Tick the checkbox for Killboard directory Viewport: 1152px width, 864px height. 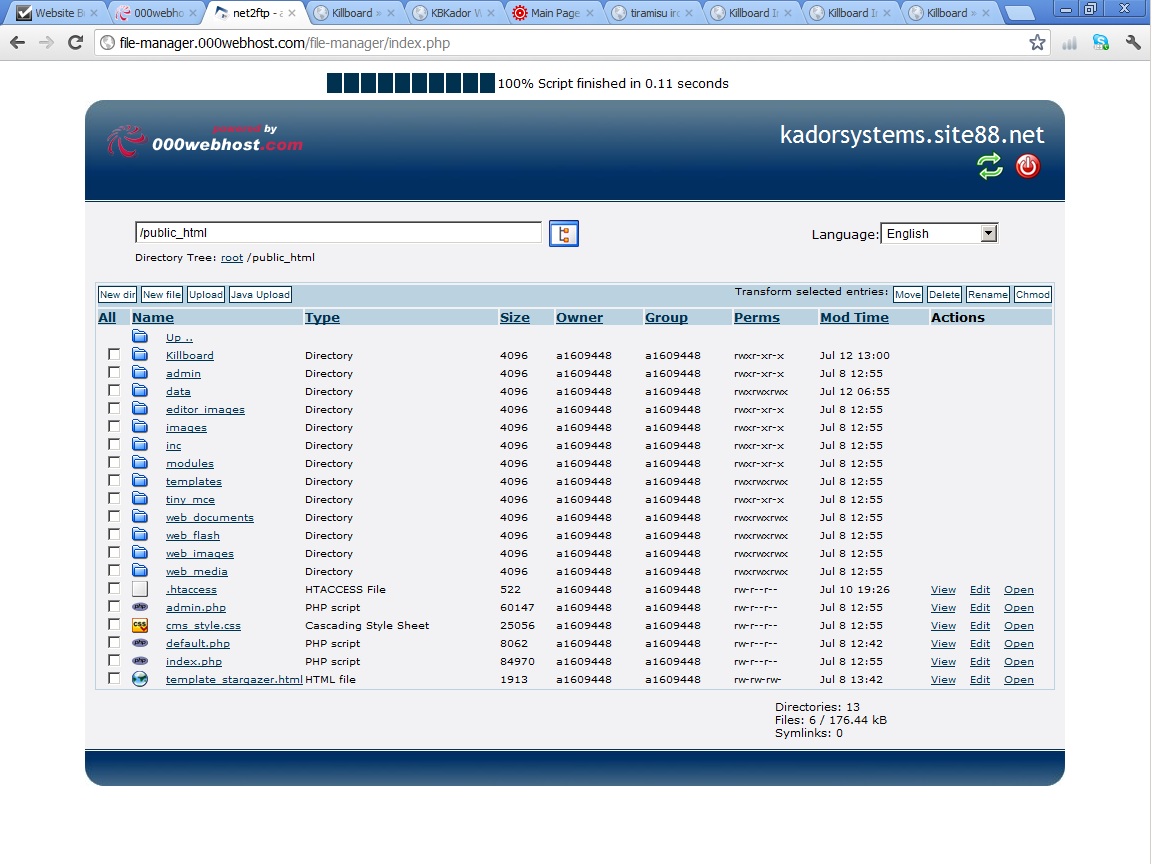pyautogui.click(x=114, y=354)
